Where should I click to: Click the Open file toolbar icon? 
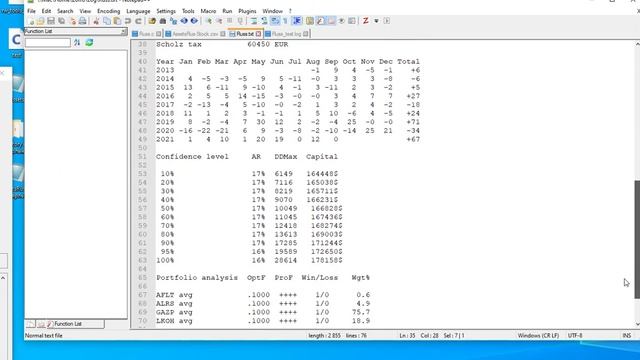pos(40,21)
